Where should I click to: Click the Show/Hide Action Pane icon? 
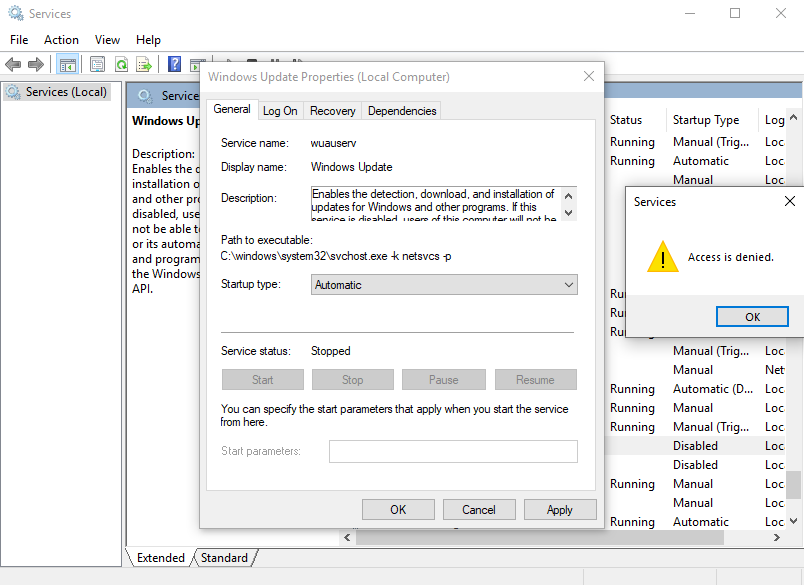click(196, 65)
